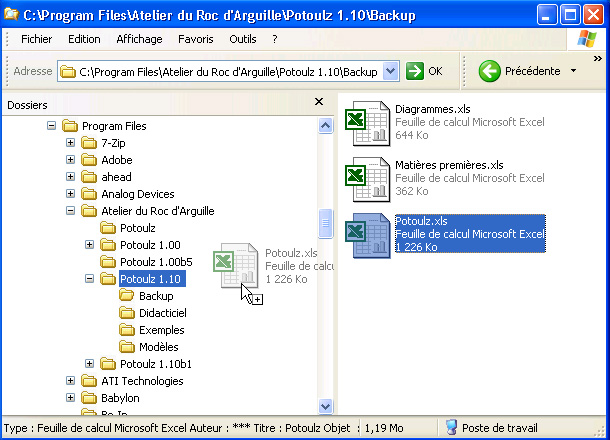
Task: Open the Outils menu
Action: (x=243, y=39)
